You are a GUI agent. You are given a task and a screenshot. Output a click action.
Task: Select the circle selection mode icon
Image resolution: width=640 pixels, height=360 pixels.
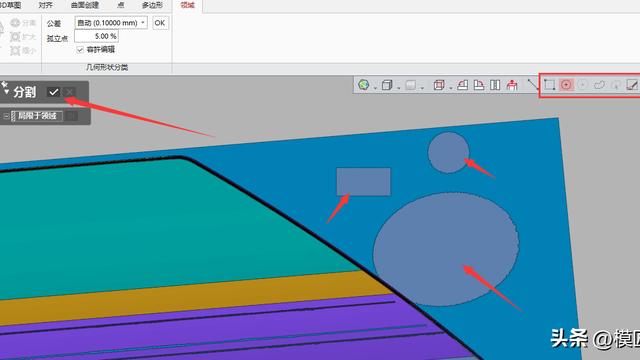tap(566, 85)
